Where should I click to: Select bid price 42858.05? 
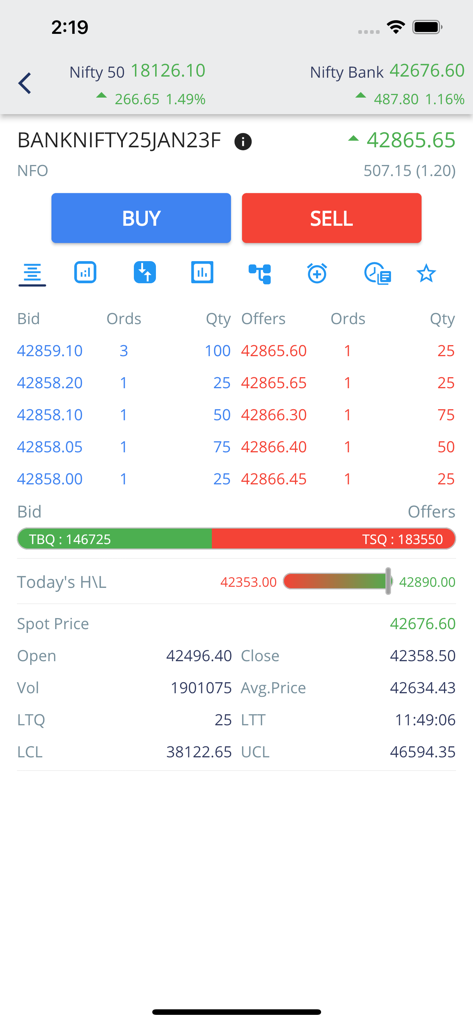click(x=50, y=447)
